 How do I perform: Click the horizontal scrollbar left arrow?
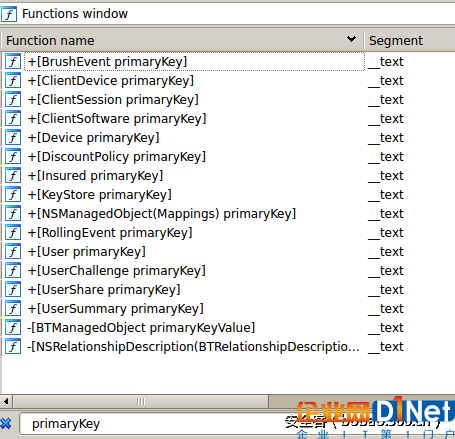pyautogui.click(x=6, y=401)
